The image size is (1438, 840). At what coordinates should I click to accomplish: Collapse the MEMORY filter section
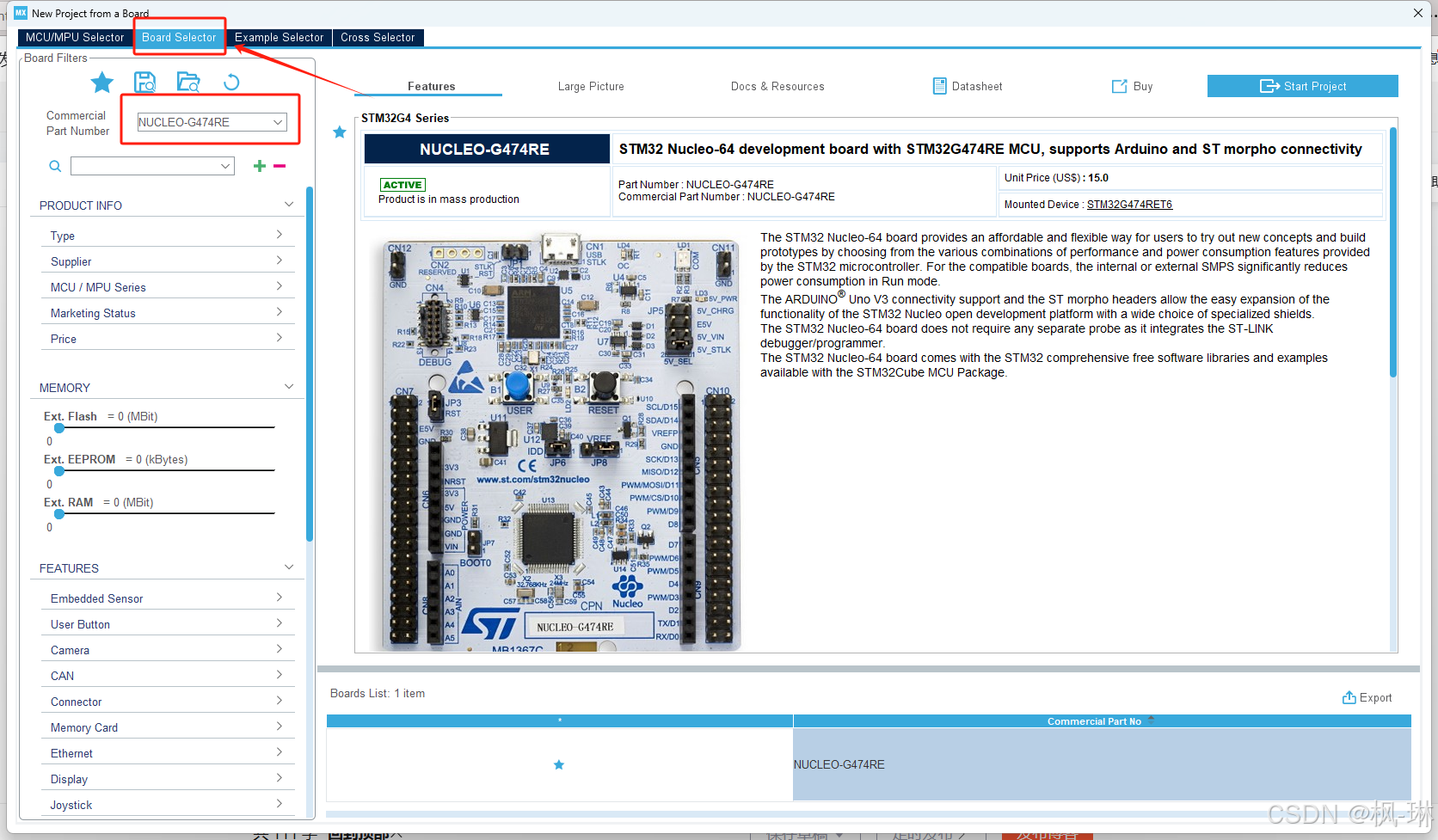289,386
